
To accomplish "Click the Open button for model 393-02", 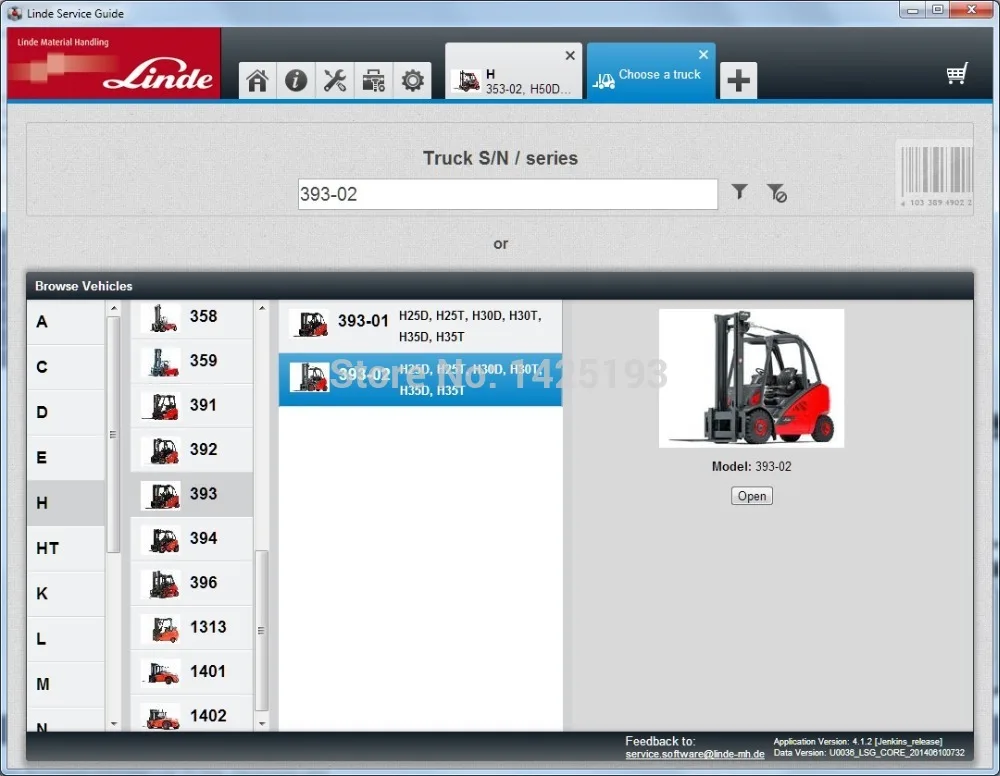I will [x=752, y=496].
